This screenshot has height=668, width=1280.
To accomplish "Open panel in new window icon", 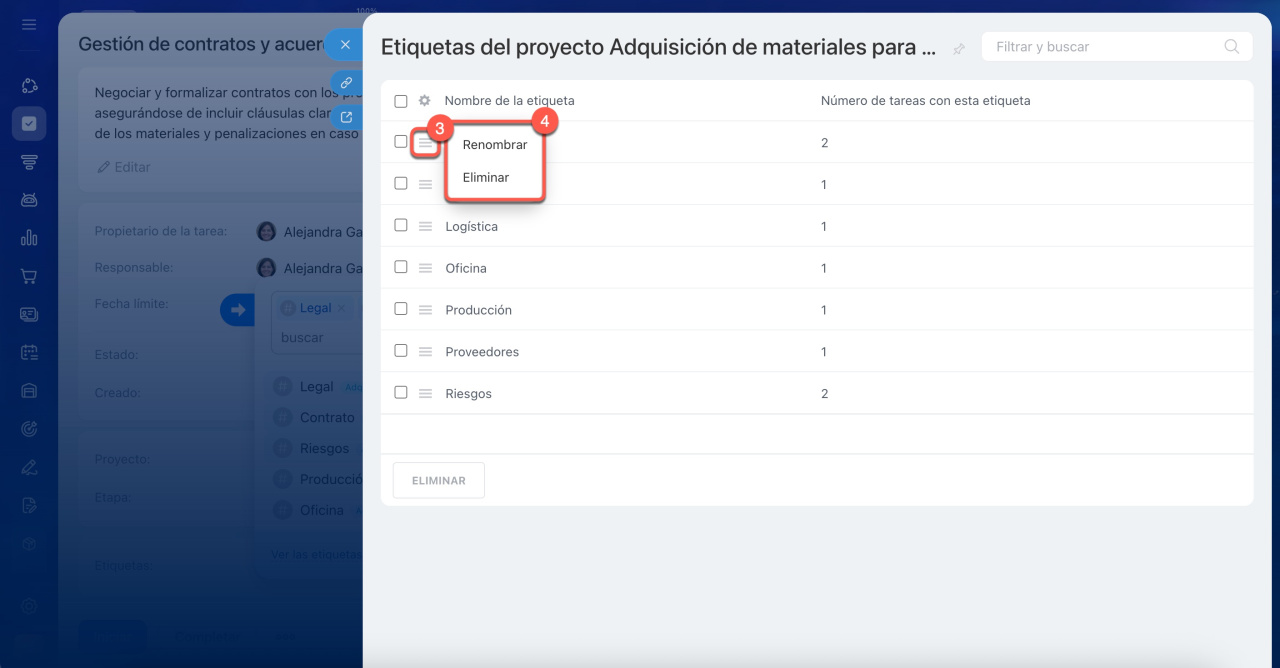I will (346, 117).
